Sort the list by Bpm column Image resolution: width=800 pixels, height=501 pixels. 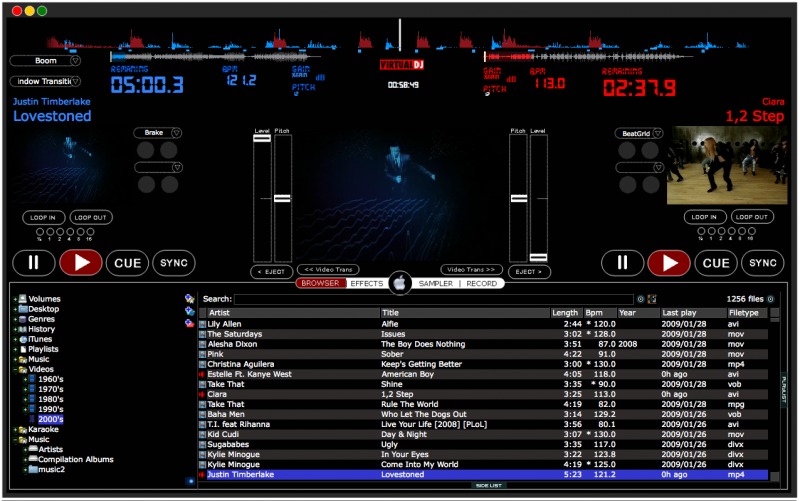[x=601, y=313]
